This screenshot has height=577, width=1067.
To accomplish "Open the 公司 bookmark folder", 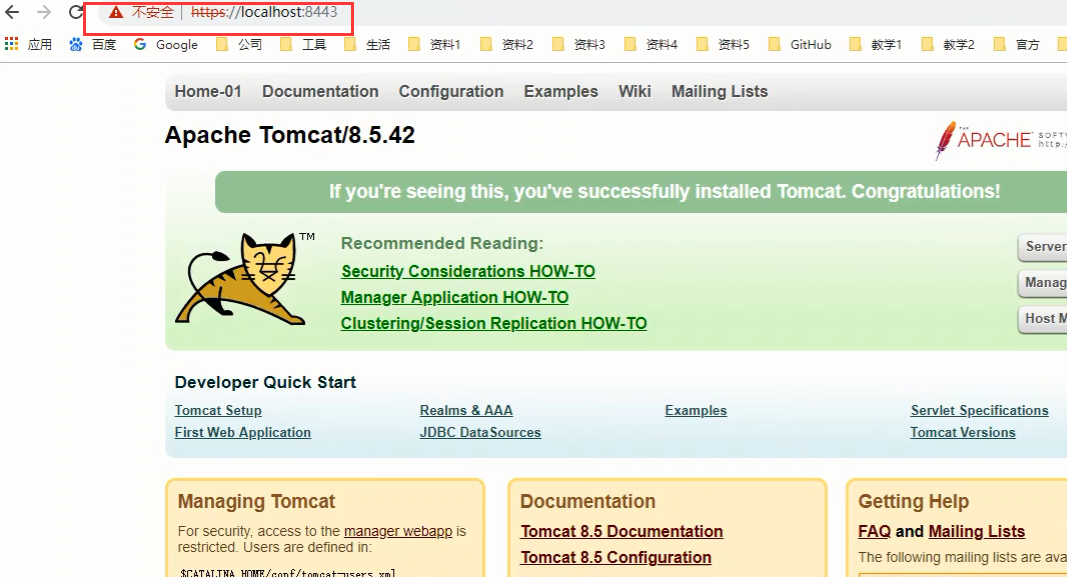I will (239, 44).
